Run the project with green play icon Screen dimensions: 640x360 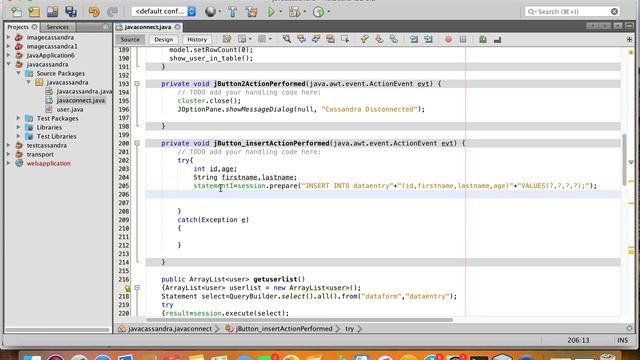[271, 12]
